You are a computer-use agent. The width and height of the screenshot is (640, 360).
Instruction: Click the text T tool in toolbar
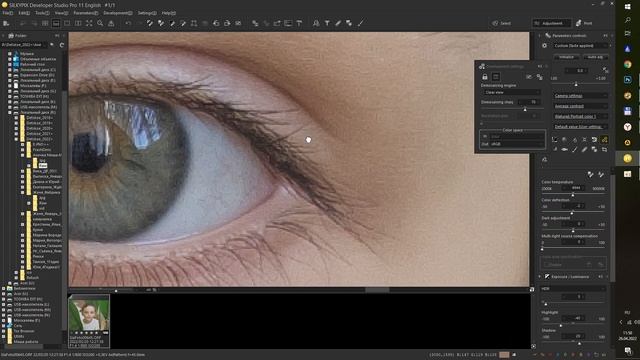[327, 23]
